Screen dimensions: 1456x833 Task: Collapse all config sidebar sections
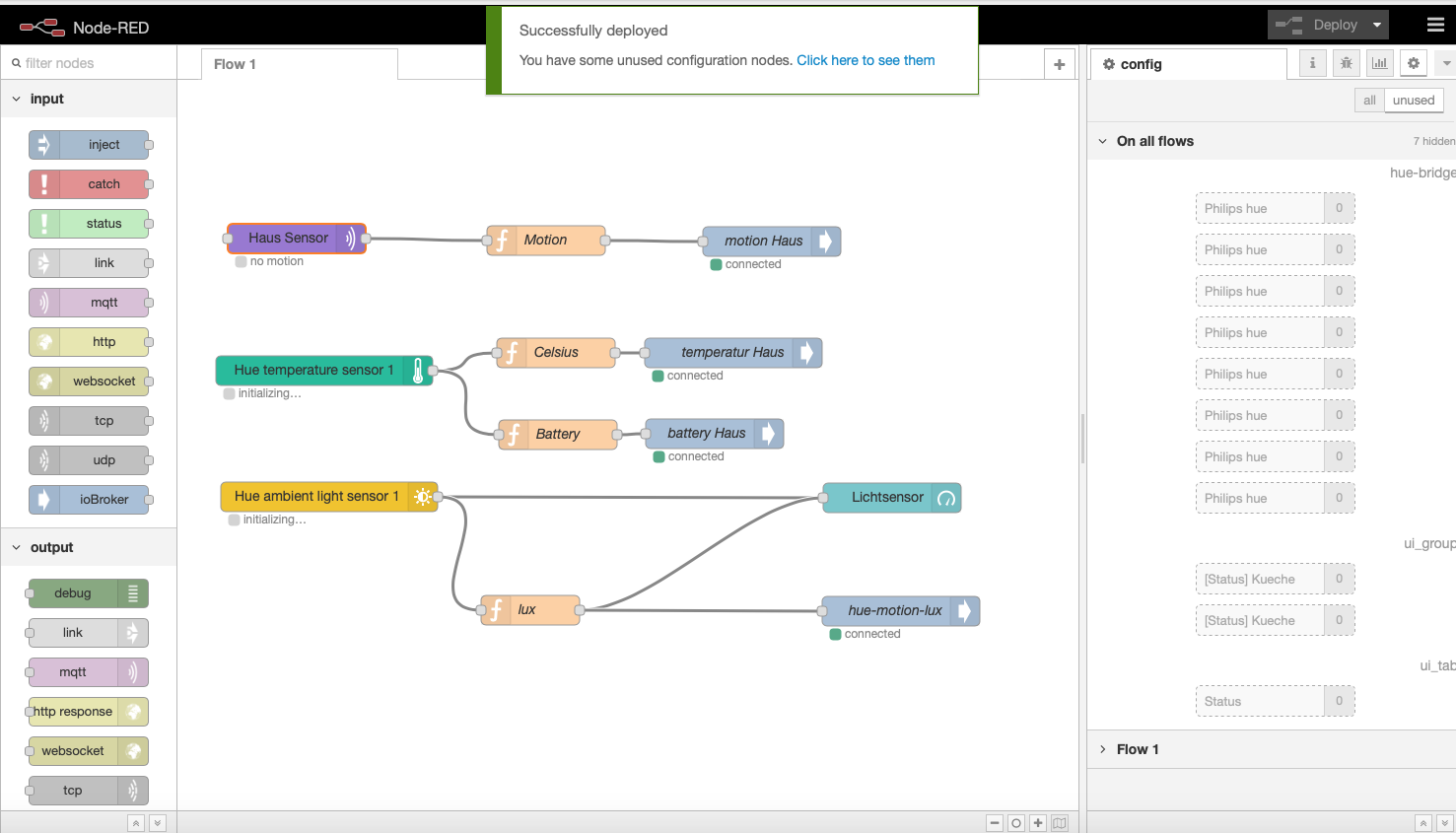click(1422, 823)
